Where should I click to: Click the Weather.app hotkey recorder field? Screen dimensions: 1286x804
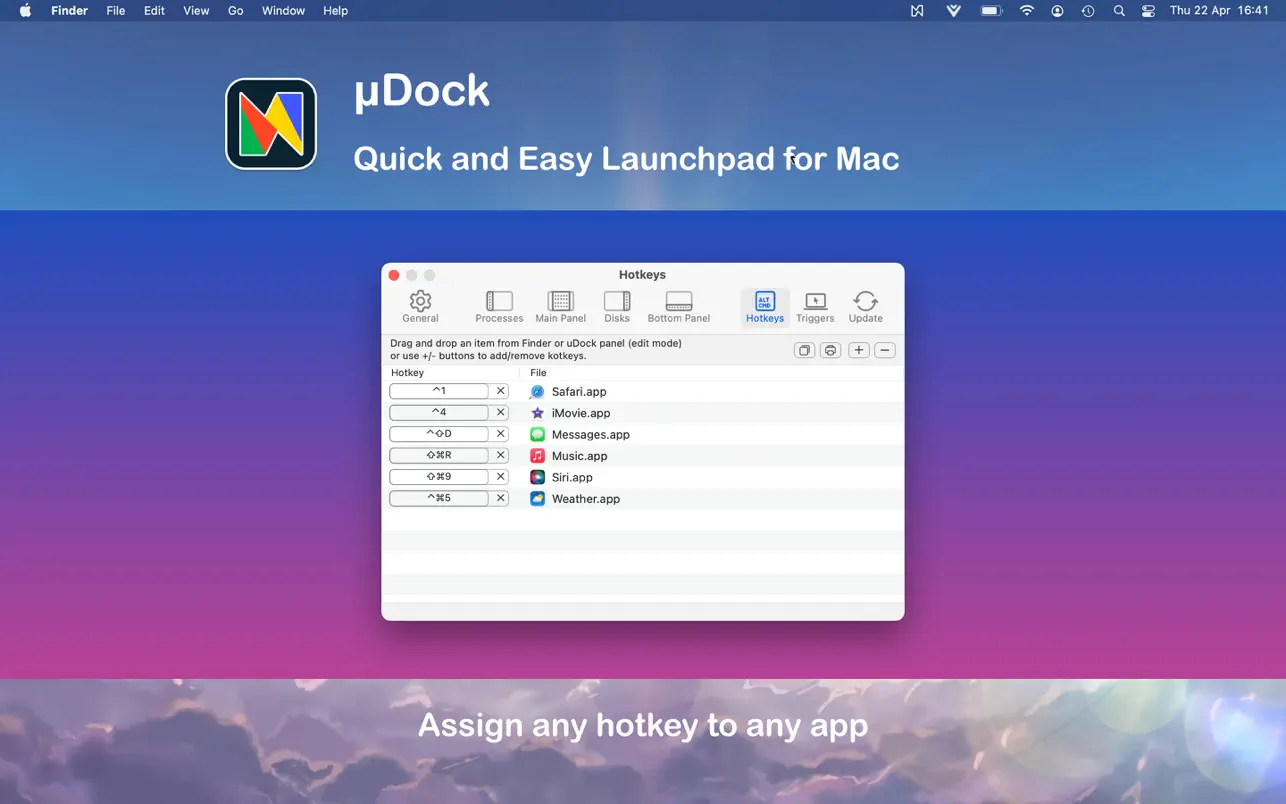click(439, 498)
